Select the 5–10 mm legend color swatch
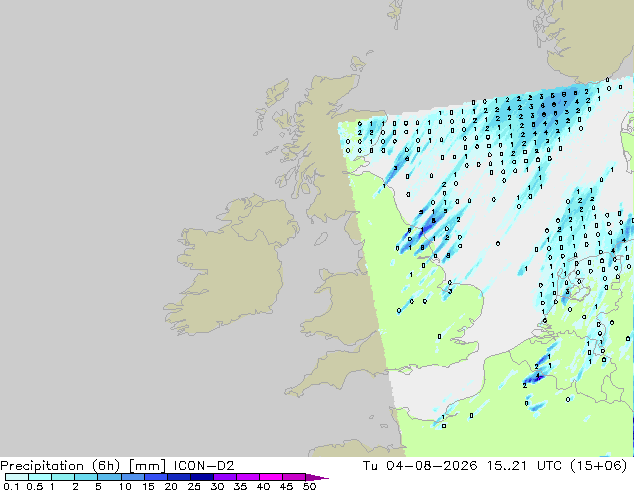The width and height of the screenshot is (634, 490). [109, 477]
